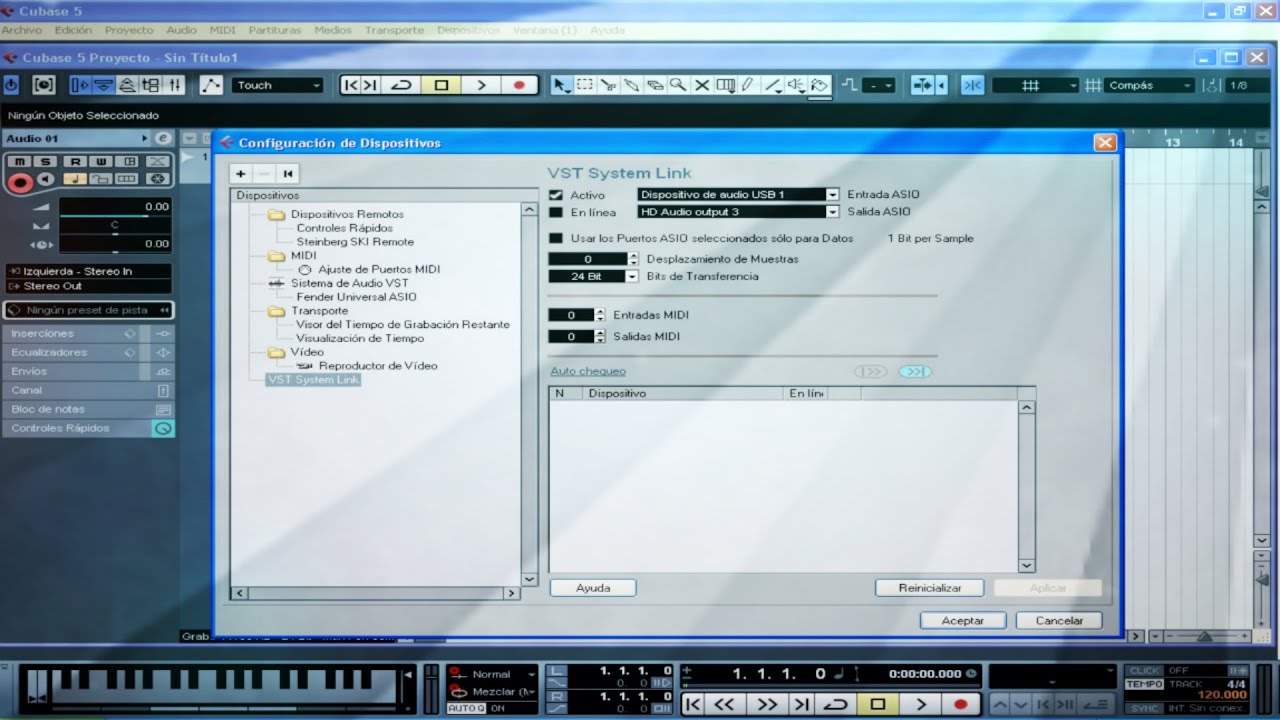1280x720 pixels.
Task: Click the Auto chequeo link
Action: (x=588, y=371)
